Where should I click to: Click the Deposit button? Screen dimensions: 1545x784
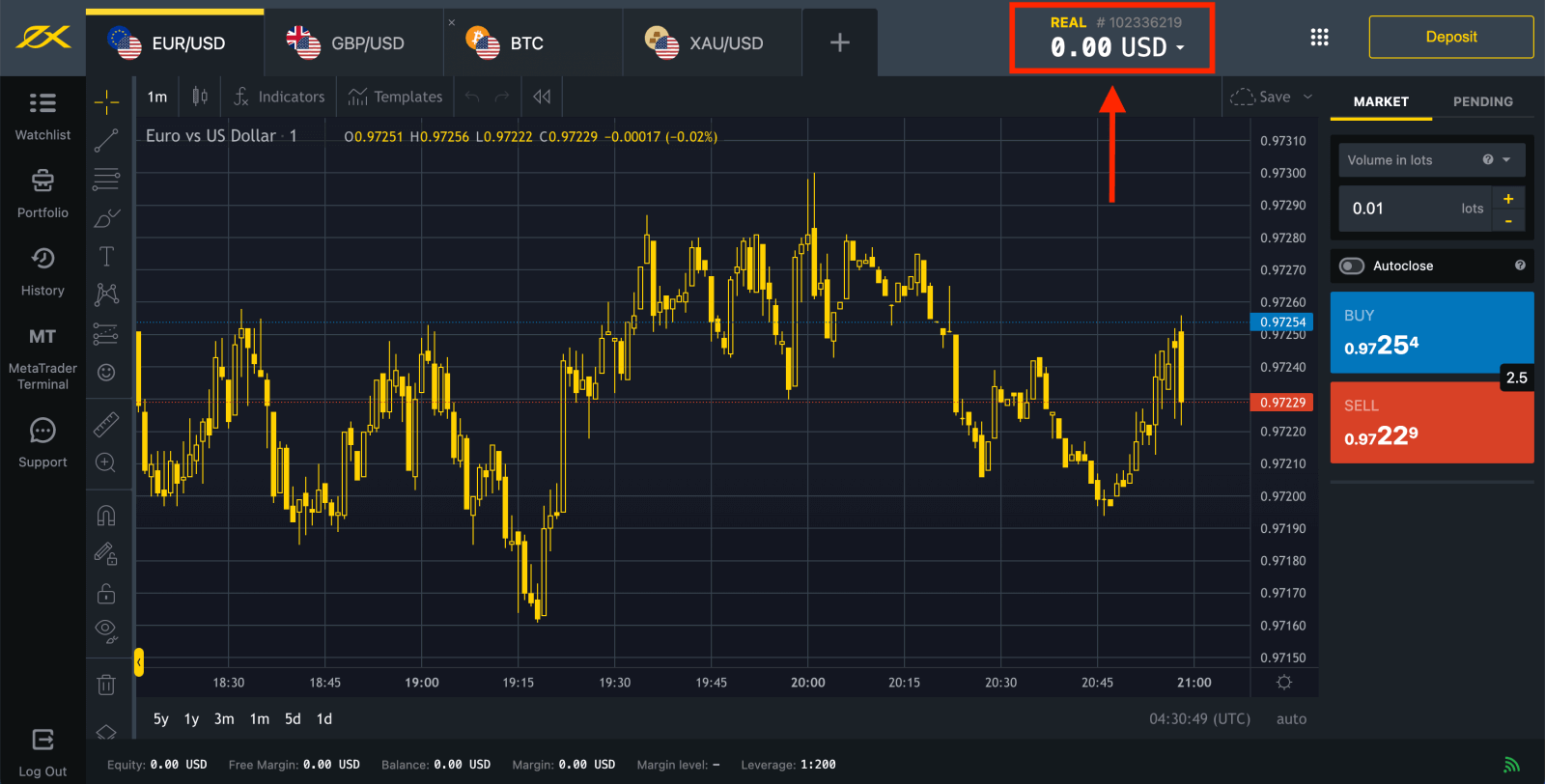click(x=1450, y=38)
